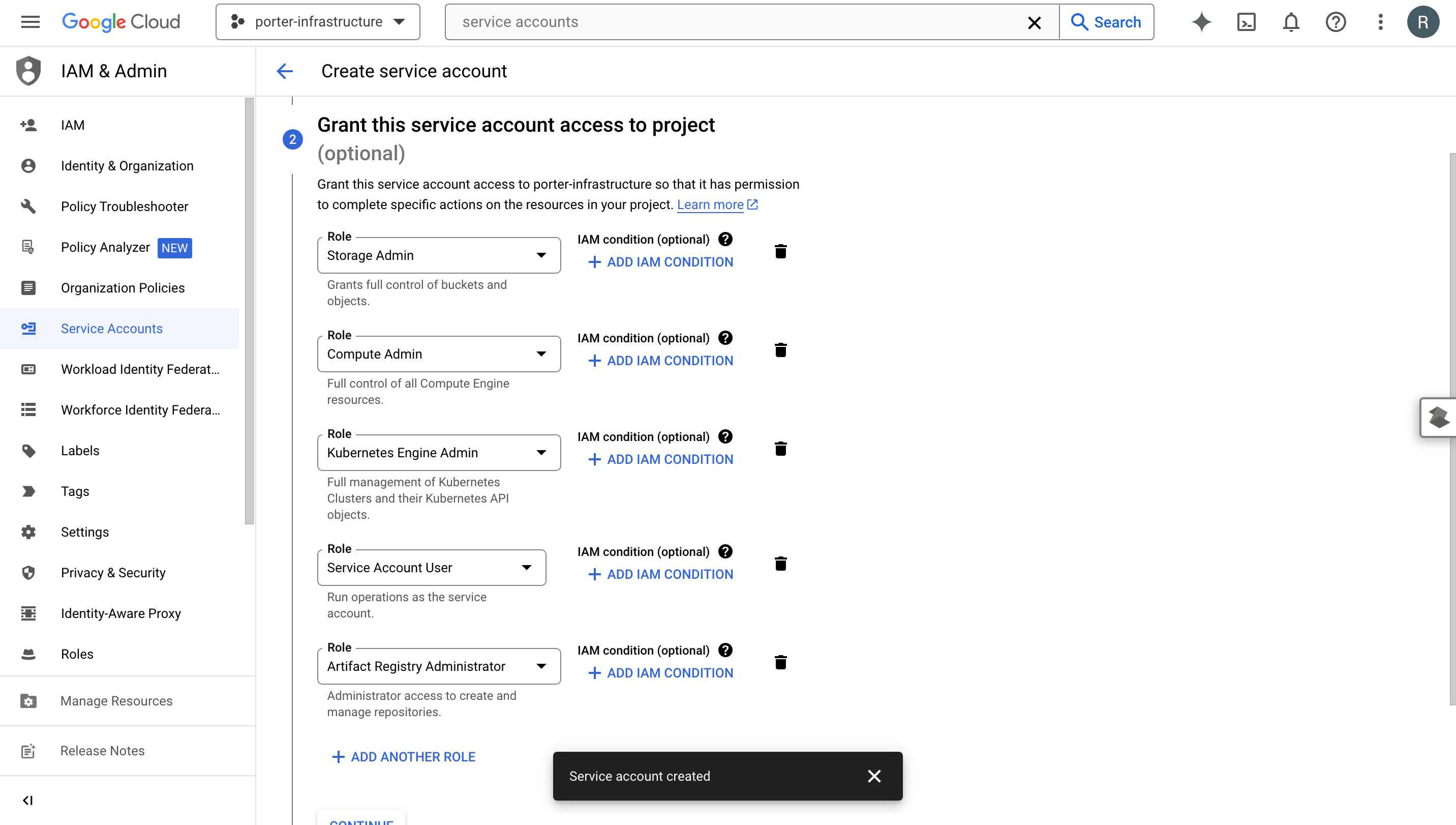The height and width of the screenshot is (825, 1456).
Task: Collapse the left sidebar
Action: [28, 801]
